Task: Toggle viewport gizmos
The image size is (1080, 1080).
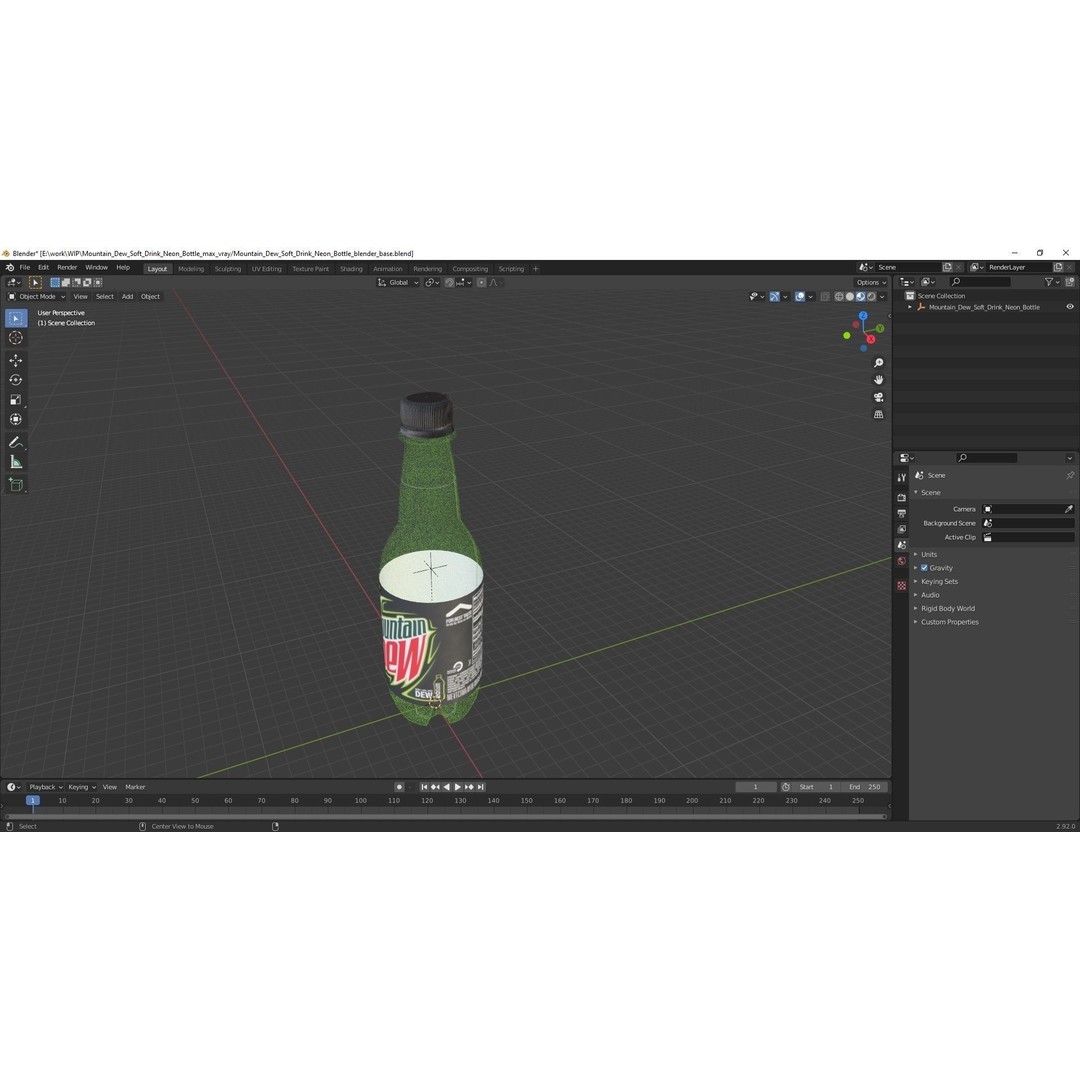Action: pos(775,297)
